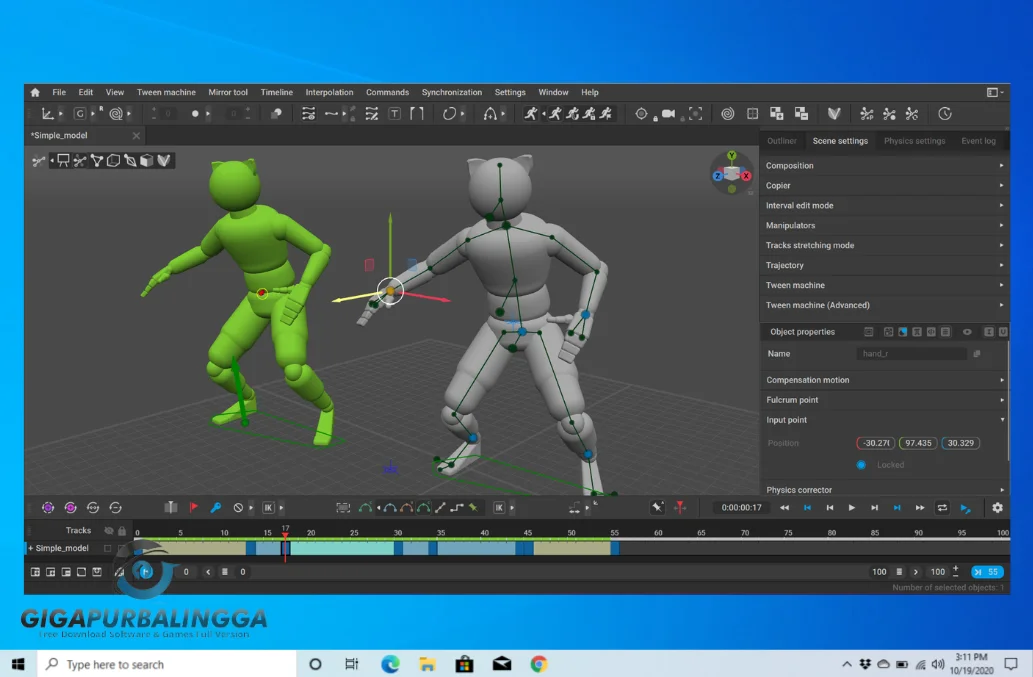Click the Y position field 97.435

click(918, 443)
